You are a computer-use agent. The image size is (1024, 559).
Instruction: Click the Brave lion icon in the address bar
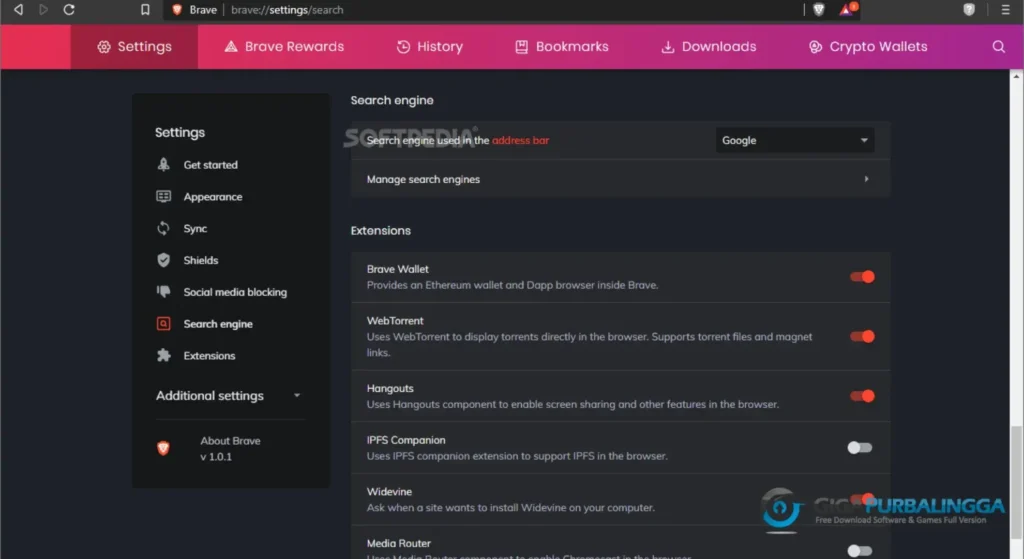pos(177,10)
